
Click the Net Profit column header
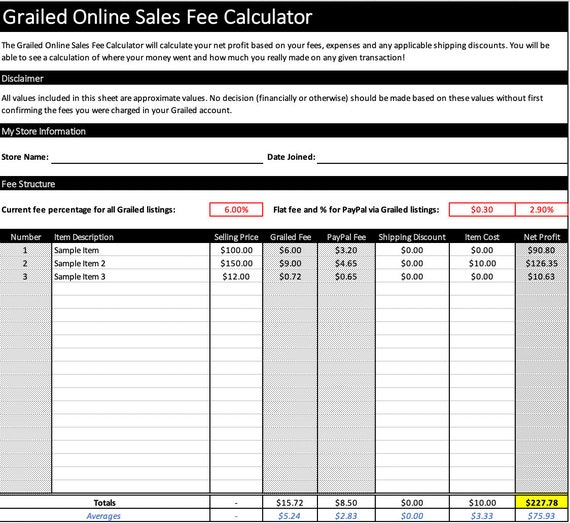[541, 237]
